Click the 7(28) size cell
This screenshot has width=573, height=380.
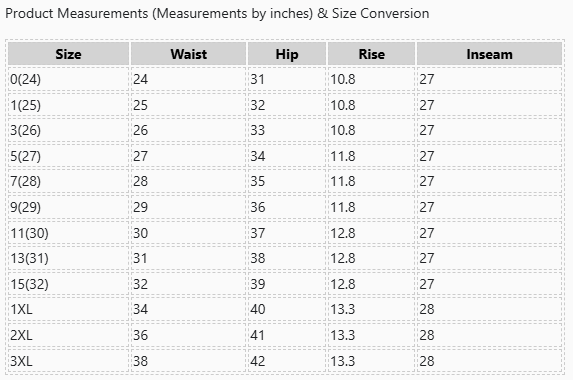pos(69,181)
